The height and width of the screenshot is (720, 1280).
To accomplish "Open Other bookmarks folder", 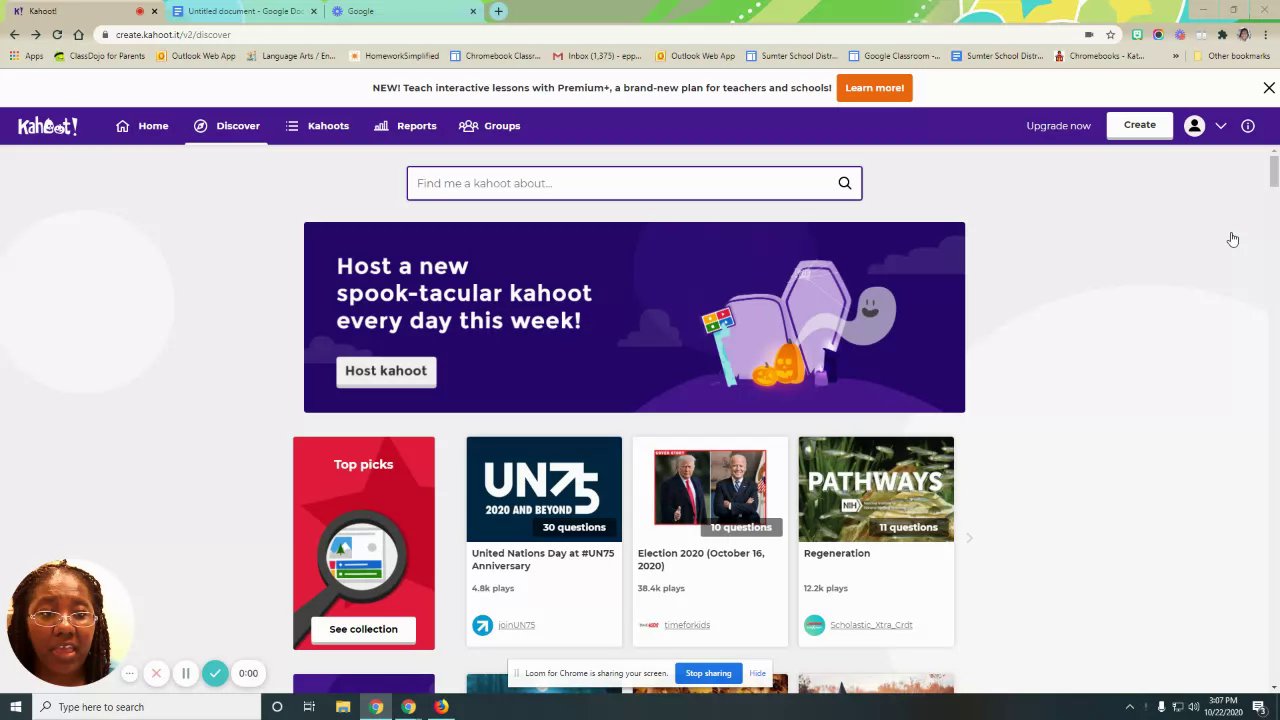I will 1231,56.
